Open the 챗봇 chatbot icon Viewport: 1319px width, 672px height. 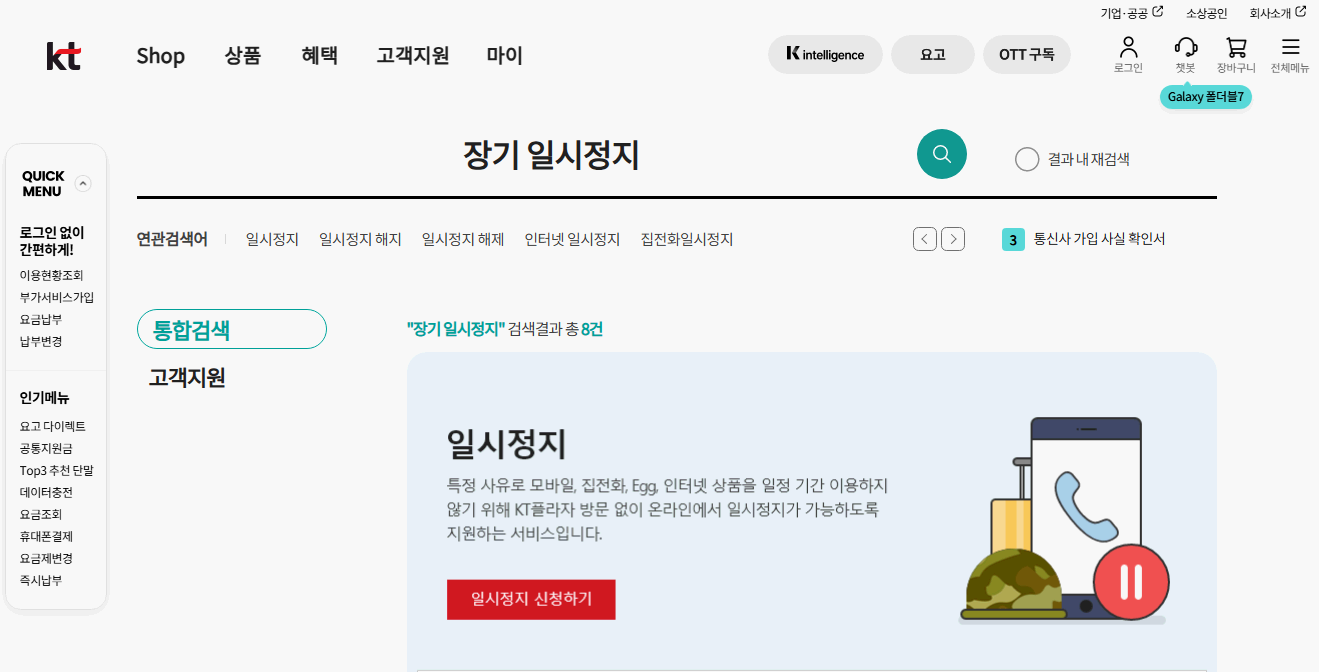tap(1184, 52)
